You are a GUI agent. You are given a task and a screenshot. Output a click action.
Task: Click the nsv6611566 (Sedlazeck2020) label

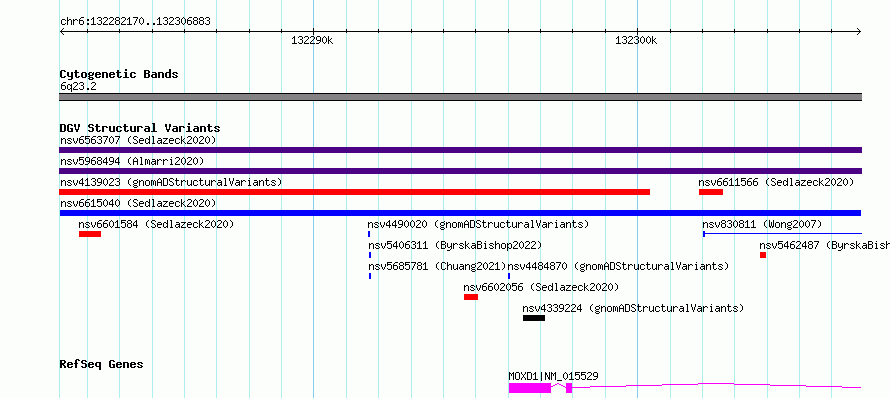tap(776, 182)
